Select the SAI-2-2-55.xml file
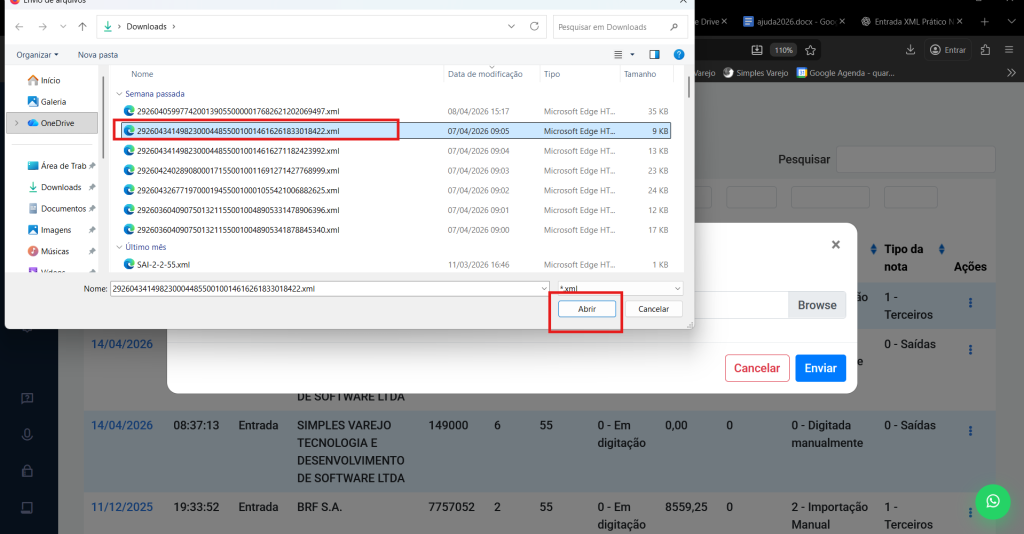1024x534 pixels. [x=164, y=264]
